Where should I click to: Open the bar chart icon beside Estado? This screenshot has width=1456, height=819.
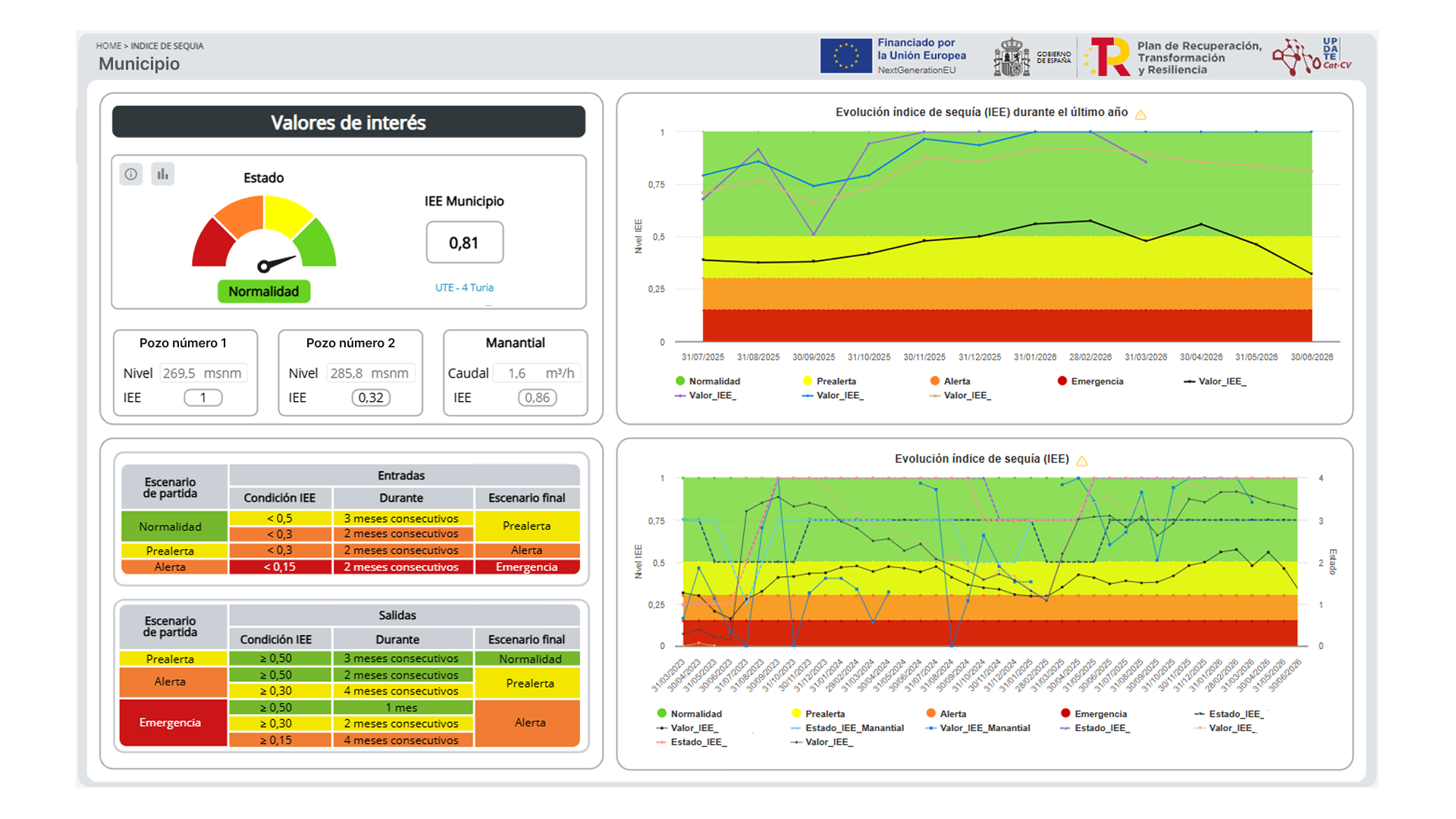tap(163, 174)
